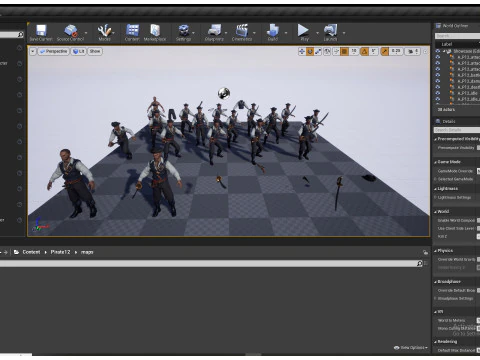Select the translate gizmo tool in viewport

[302, 51]
